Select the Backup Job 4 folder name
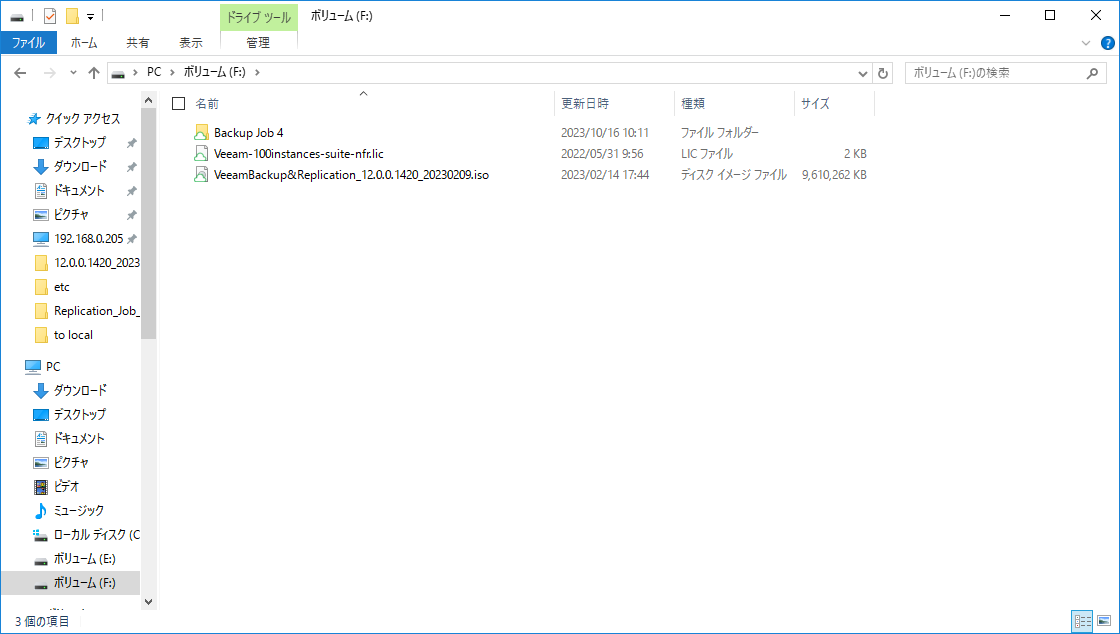Image resolution: width=1120 pixels, height=634 pixels. pyautogui.click(x=249, y=133)
